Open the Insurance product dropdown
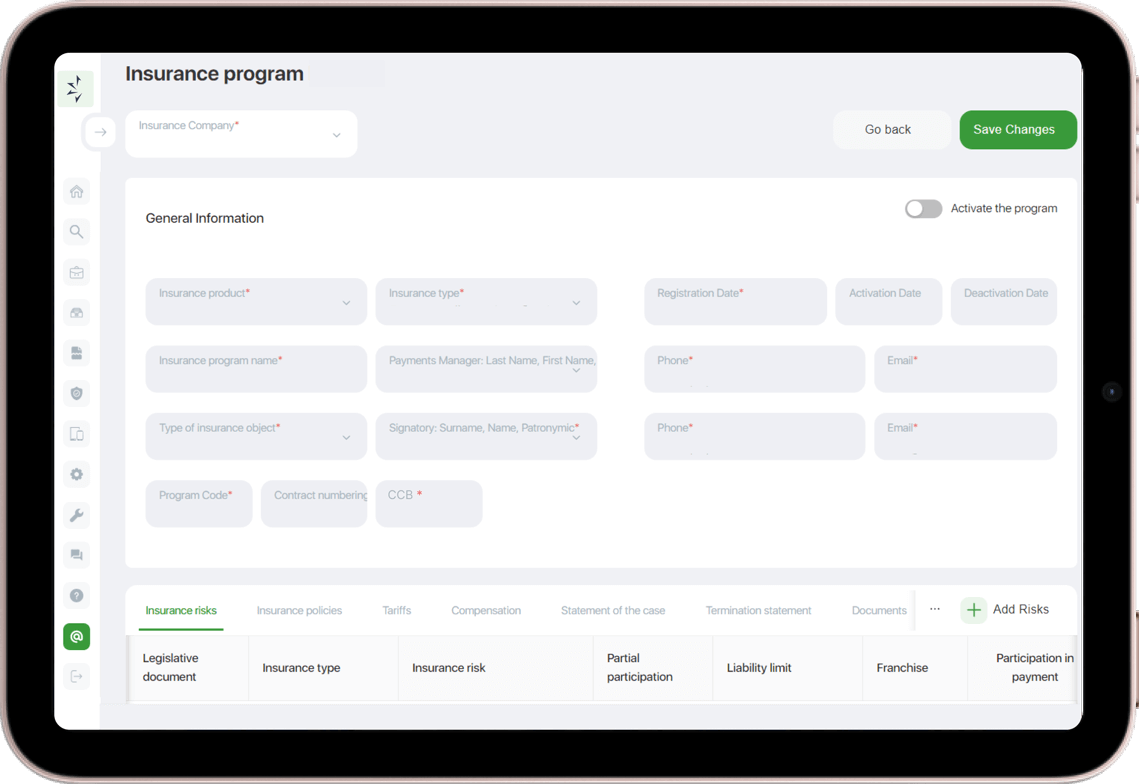The image size is (1139, 784). coord(256,302)
